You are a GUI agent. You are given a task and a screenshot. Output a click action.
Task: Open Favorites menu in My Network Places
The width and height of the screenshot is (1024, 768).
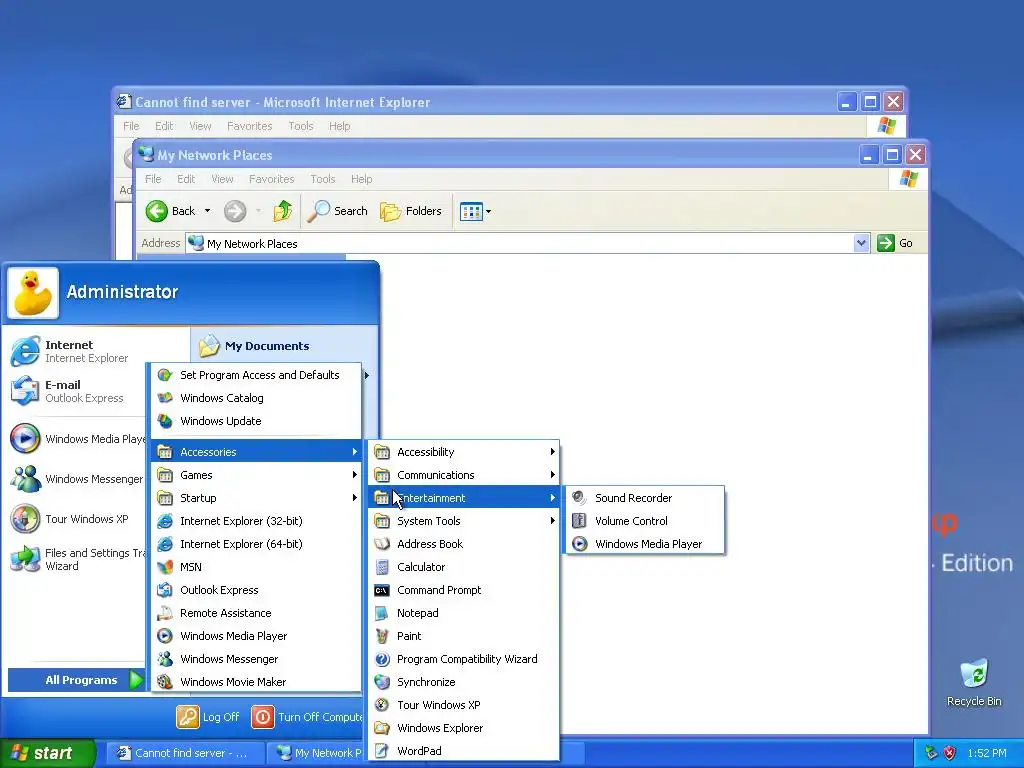272,179
